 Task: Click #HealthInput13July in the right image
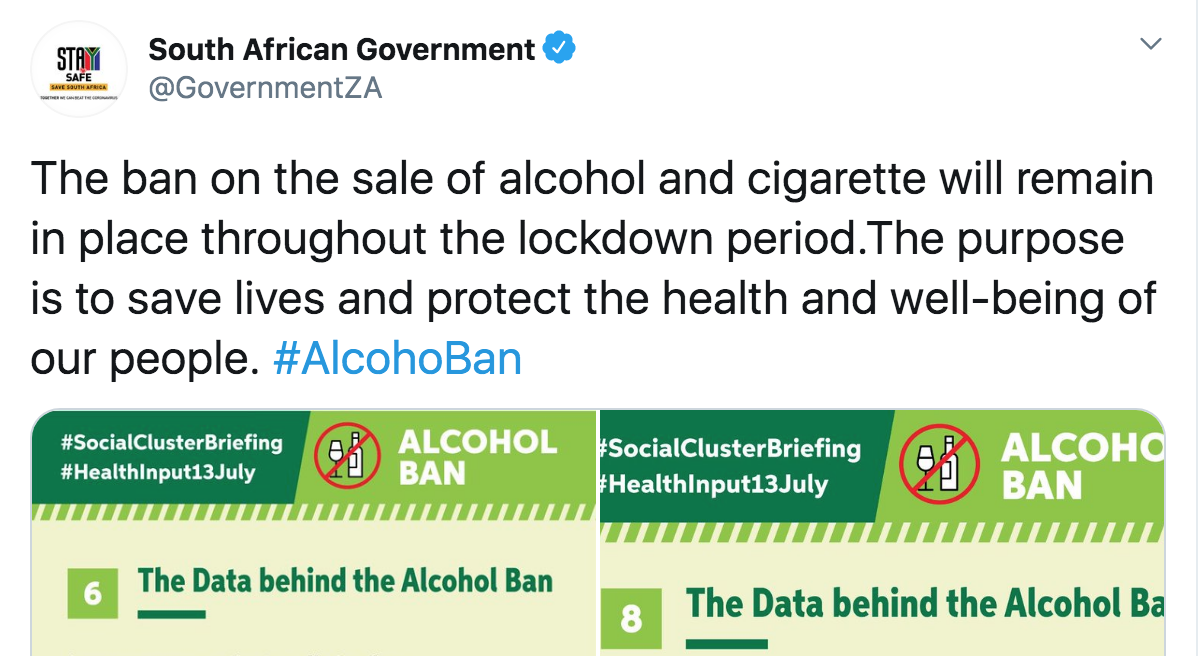(x=714, y=484)
